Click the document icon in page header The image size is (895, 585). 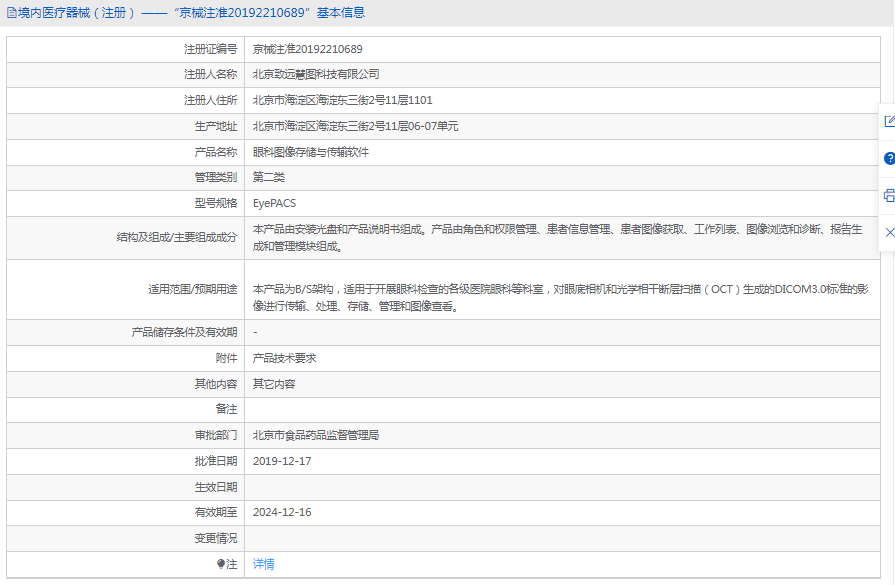point(12,13)
